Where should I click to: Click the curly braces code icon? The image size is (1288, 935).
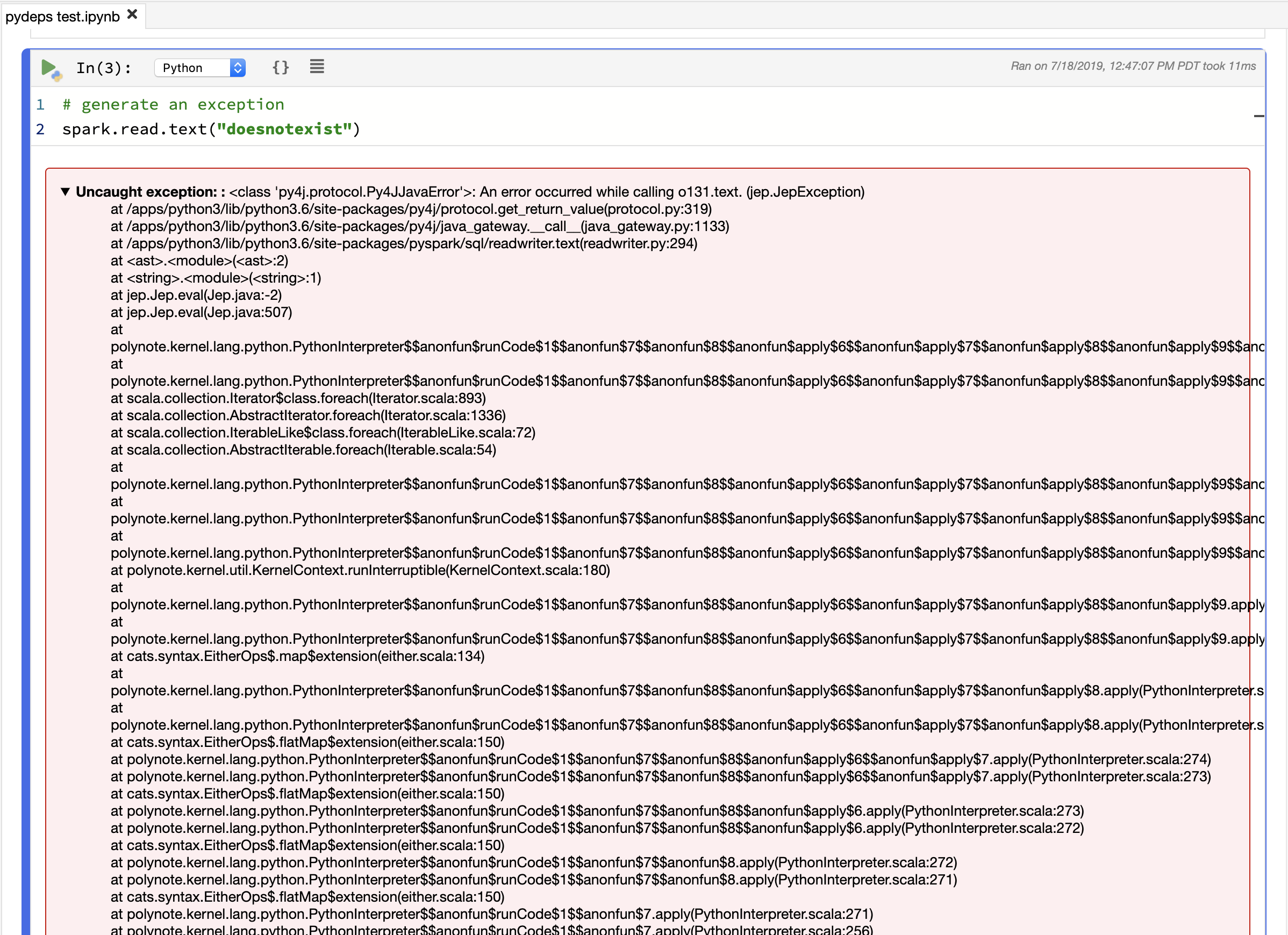281,67
